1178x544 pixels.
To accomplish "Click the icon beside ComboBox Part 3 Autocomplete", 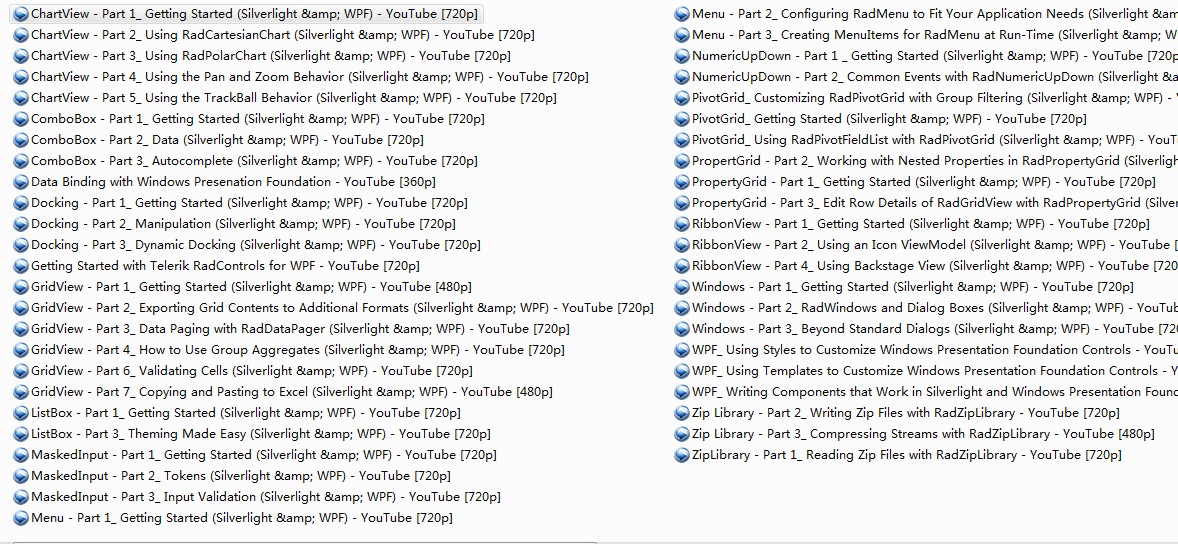I will point(21,162).
